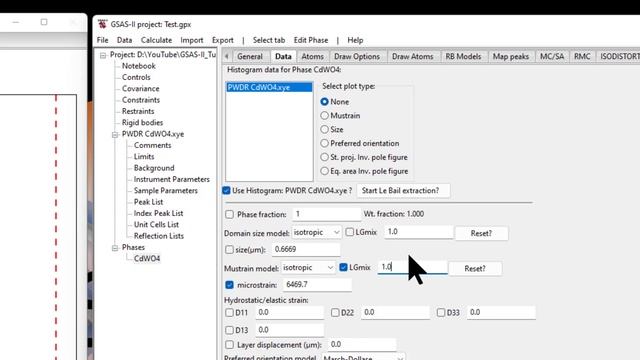Image resolution: width=640 pixels, height=360 pixels.
Task: Select Reflection Lists tree item
Action: [158, 236]
